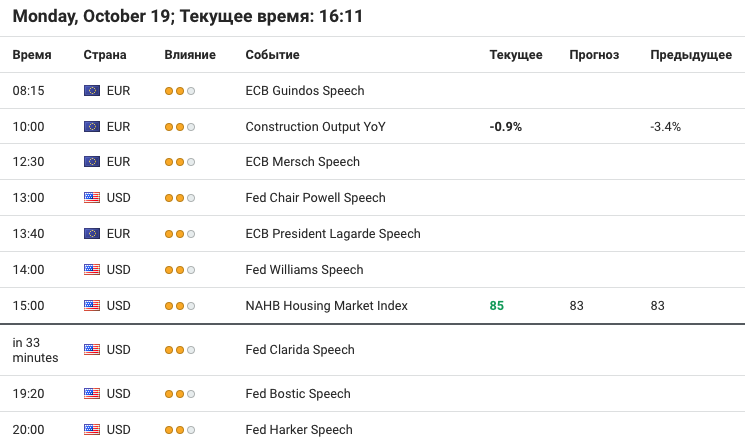Viewport: 745px width, 445px height.
Task: Open NAHB Housing Market Index event
Action: (326, 305)
